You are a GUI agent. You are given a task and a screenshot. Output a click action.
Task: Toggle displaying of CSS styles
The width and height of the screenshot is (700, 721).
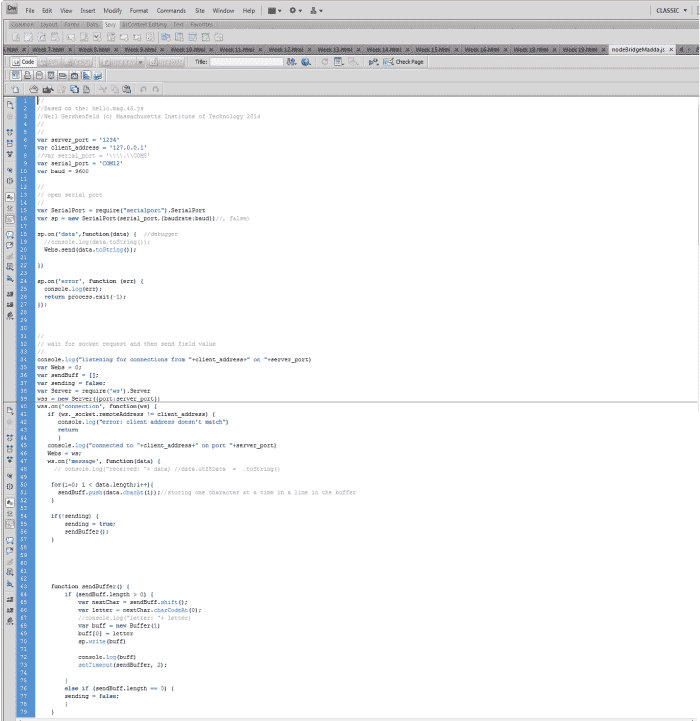click(x=86, y=75)
